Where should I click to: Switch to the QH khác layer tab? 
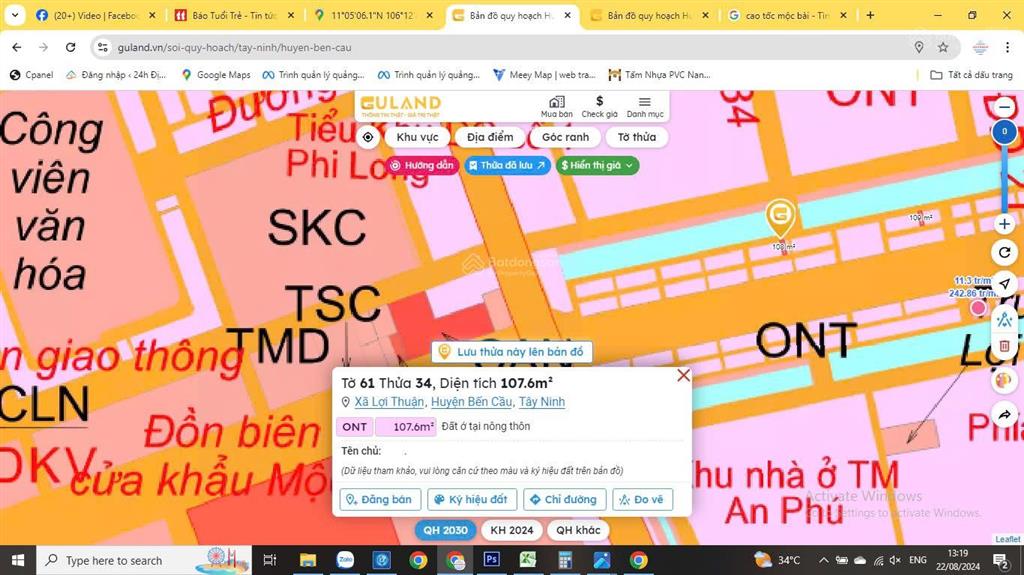pos(578,530)
